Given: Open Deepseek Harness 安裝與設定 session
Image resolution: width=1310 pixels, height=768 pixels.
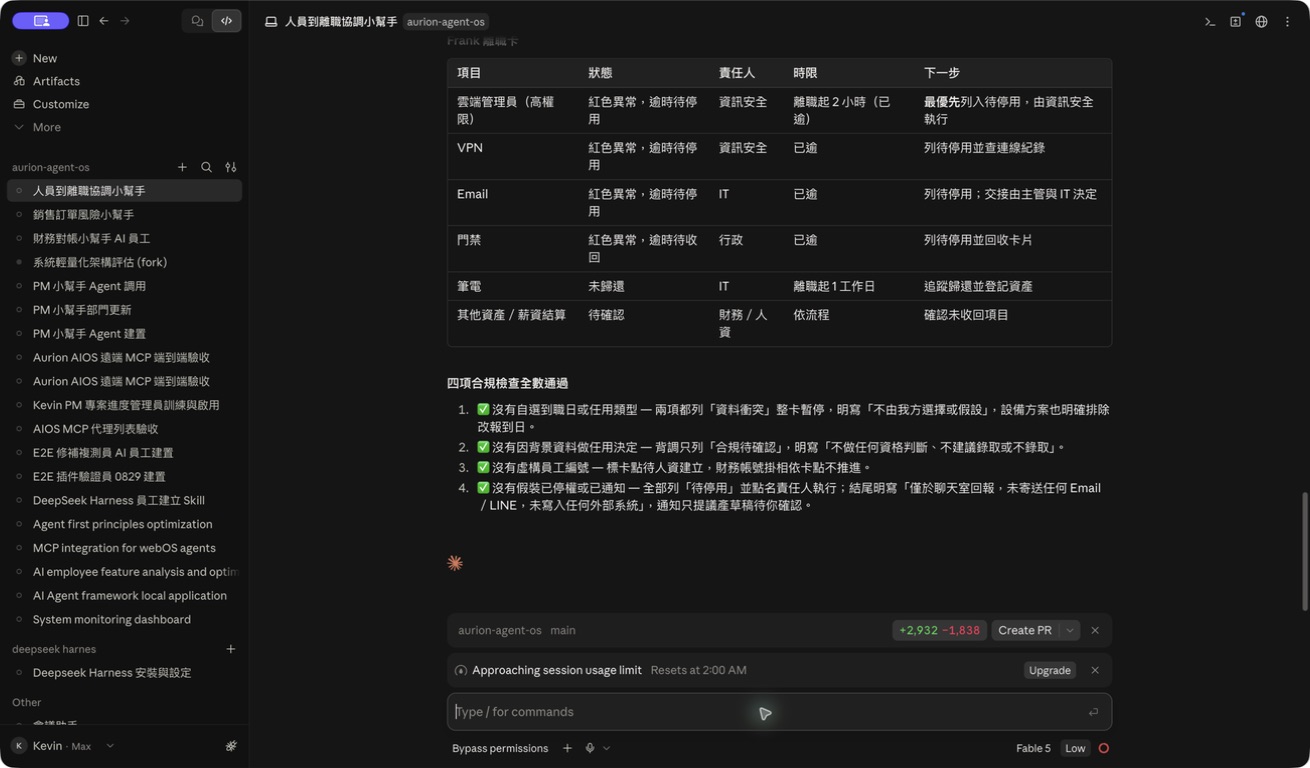Looking at the screenshot, I should [x=124, y=673].
